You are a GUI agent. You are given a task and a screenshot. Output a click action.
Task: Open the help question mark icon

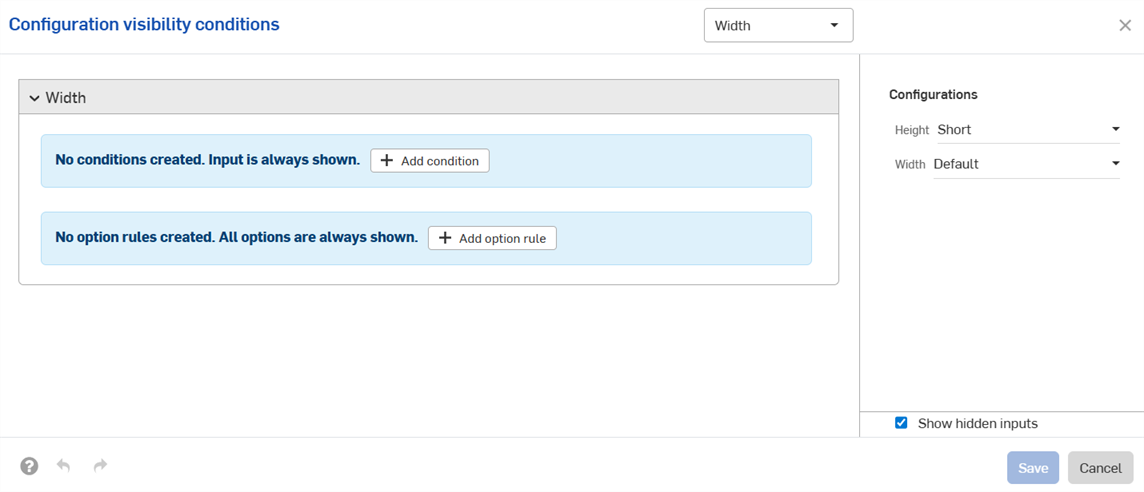pyautogui.click(x=29, y=466)
